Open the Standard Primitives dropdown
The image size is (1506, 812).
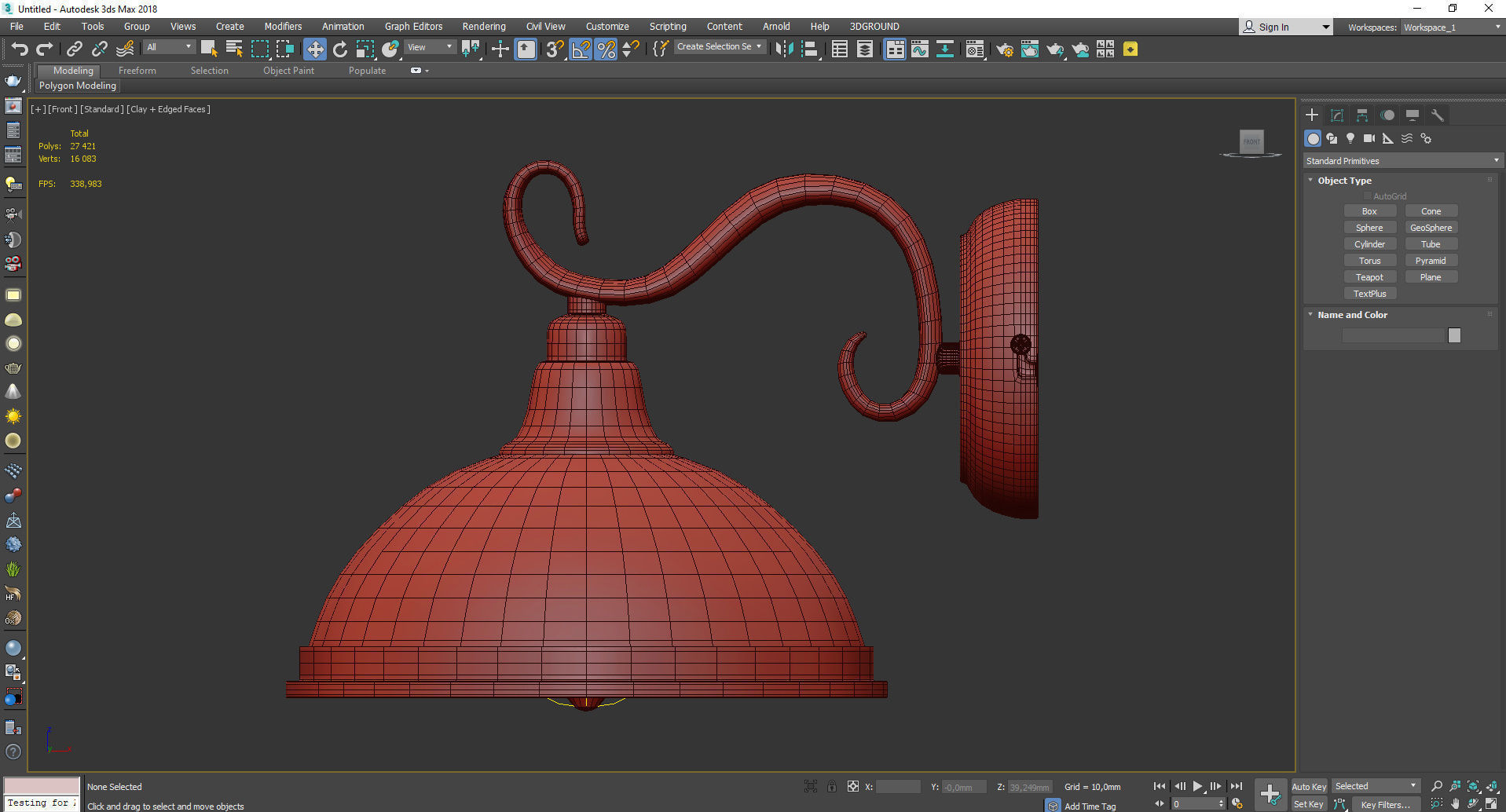[x=1402, y=161]
